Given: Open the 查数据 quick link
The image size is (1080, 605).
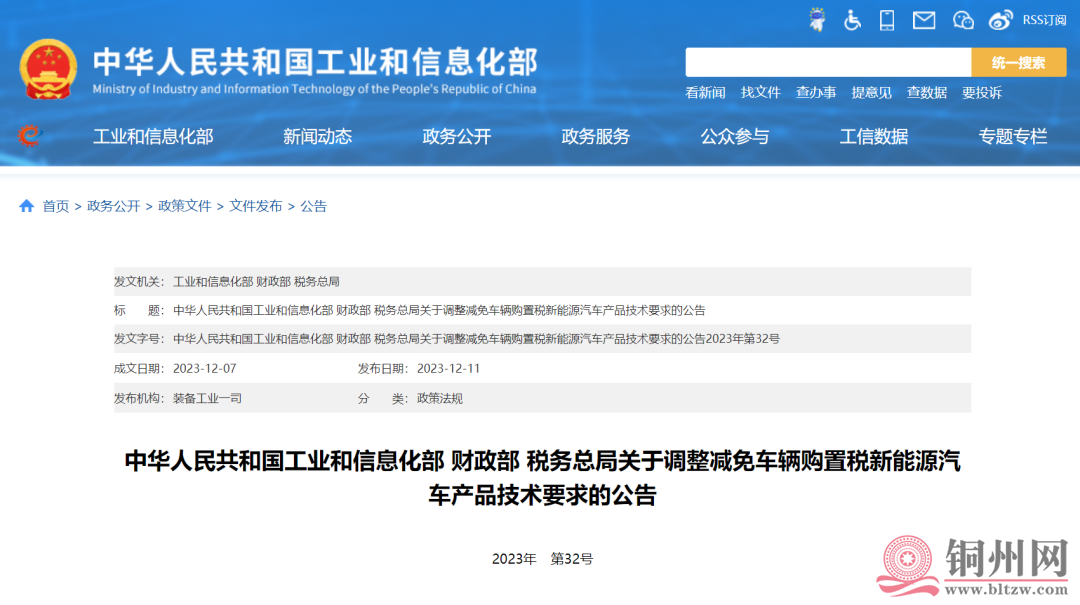Looking at the screenshot, I should 926,92.
